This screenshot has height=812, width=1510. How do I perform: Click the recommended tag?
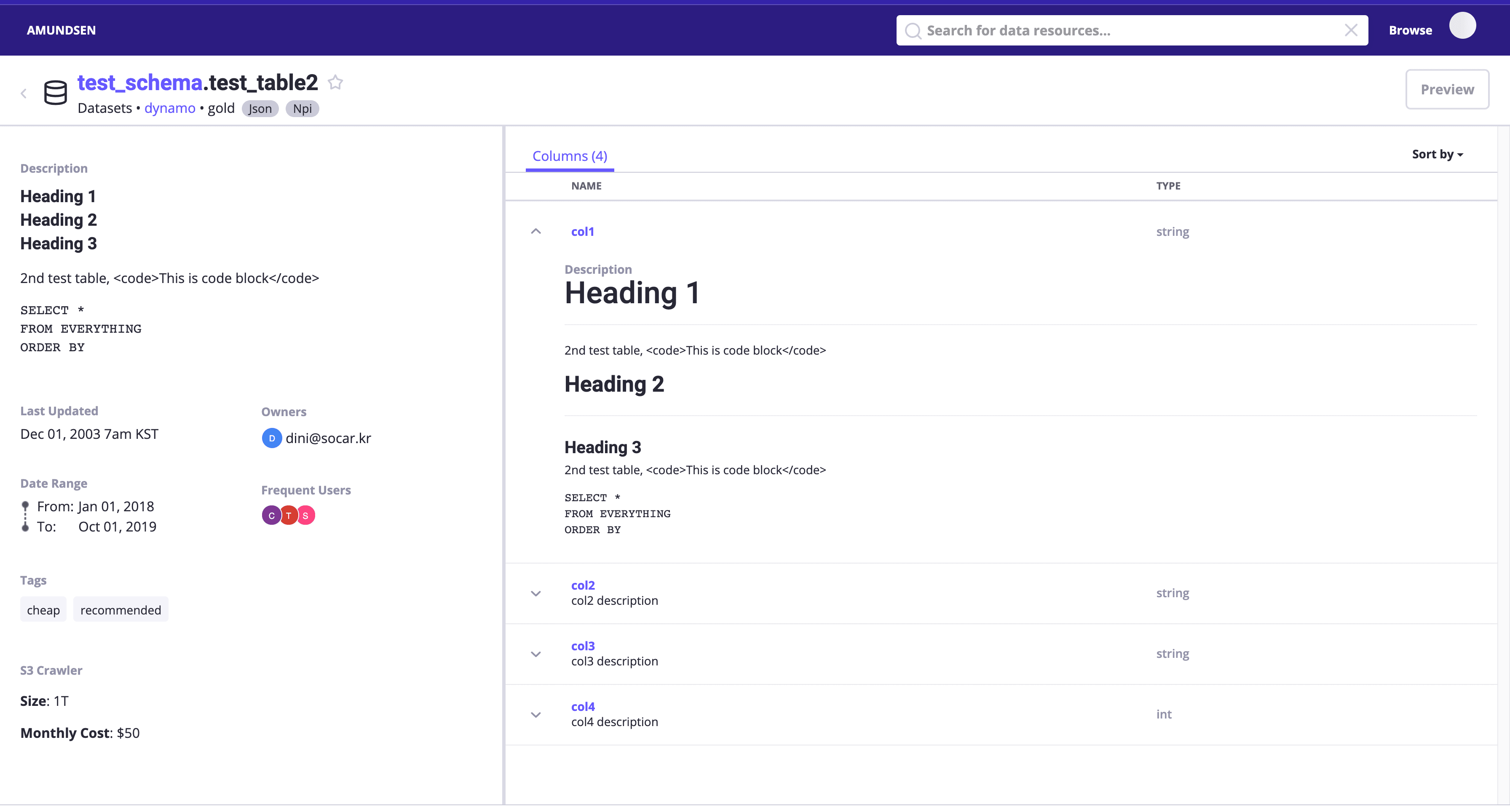[x=121, y=610]
